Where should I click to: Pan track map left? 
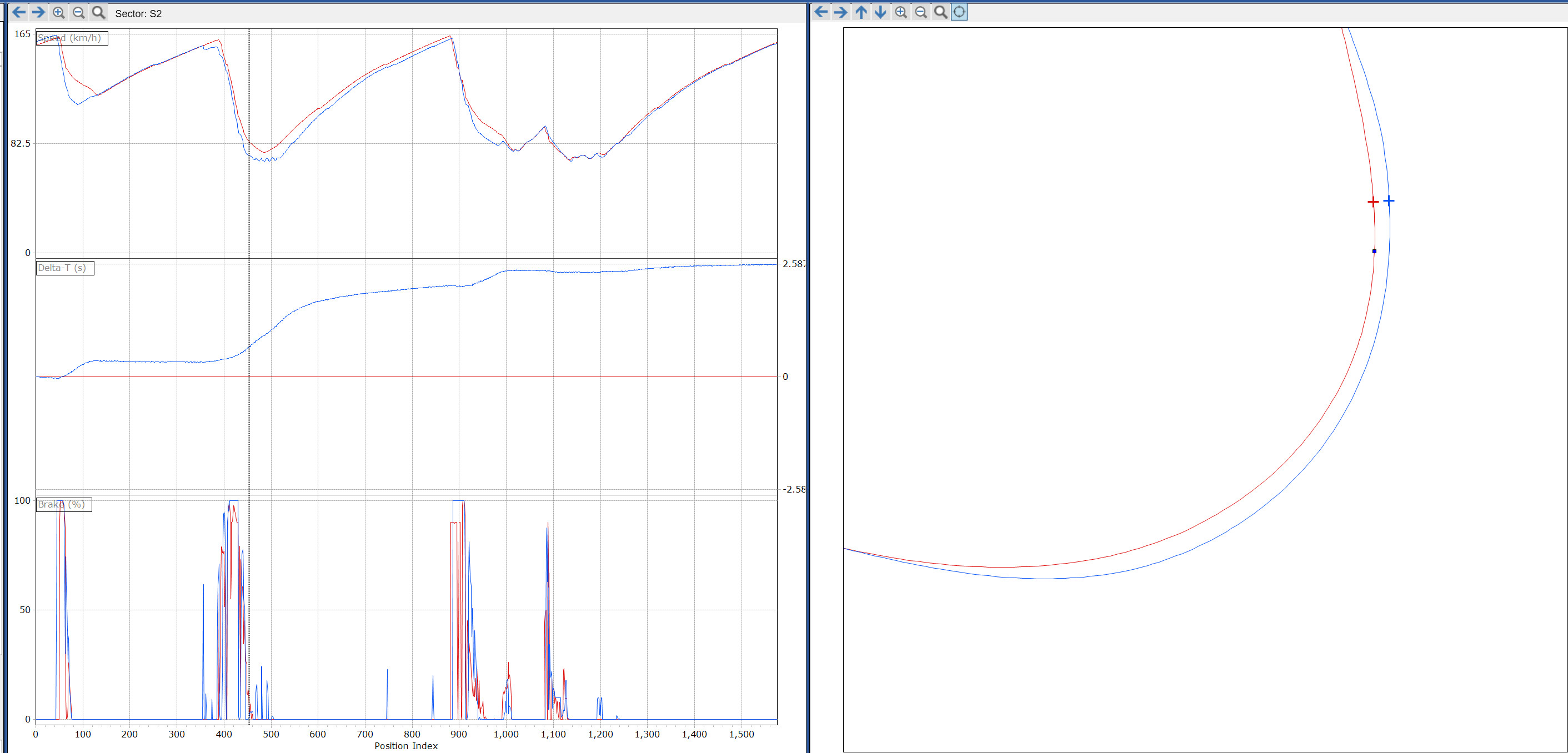pyautogui.click(x=821, y=12)
